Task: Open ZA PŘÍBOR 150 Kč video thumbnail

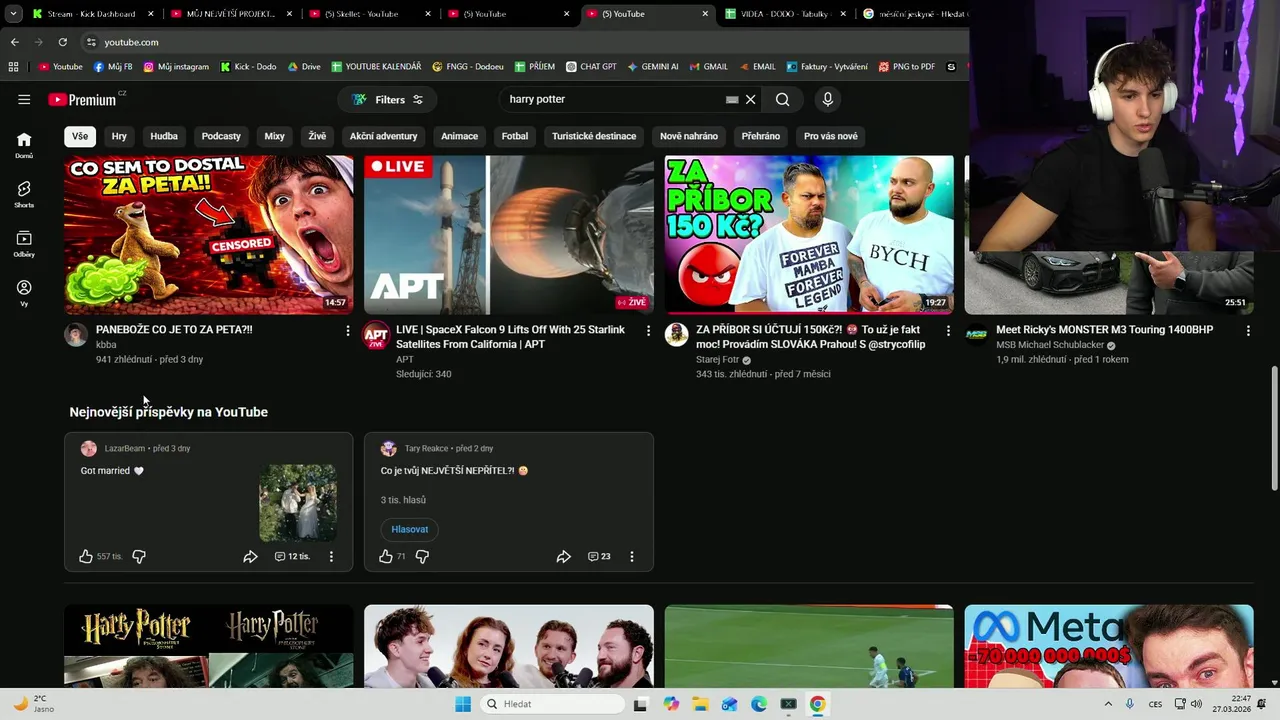Action: [x=809, y=235]
